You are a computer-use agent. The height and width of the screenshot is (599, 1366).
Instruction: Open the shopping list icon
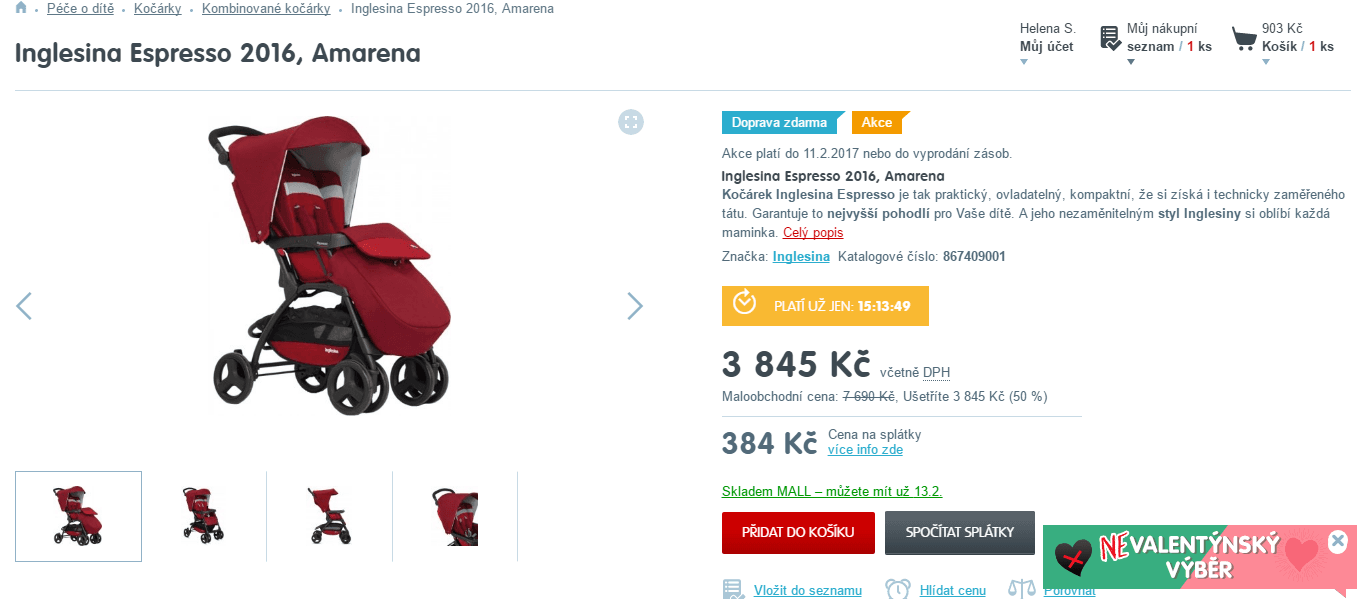[x=1109, y=38]
